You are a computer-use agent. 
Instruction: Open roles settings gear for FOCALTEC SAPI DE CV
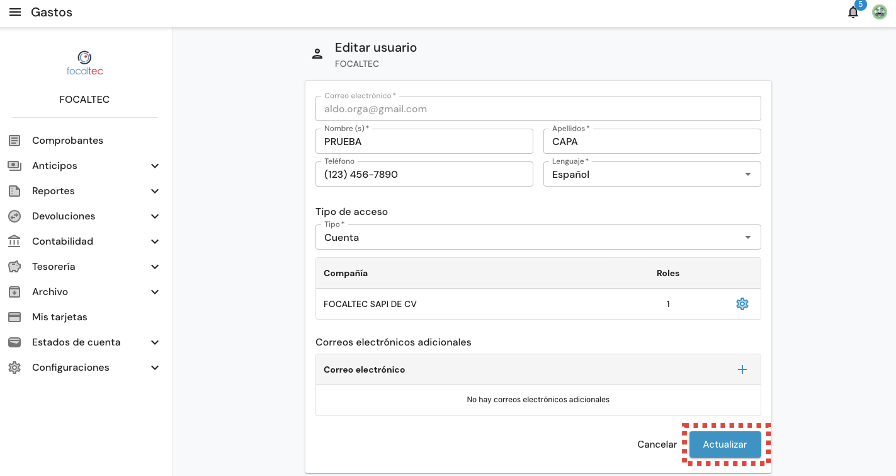(742, 304)
